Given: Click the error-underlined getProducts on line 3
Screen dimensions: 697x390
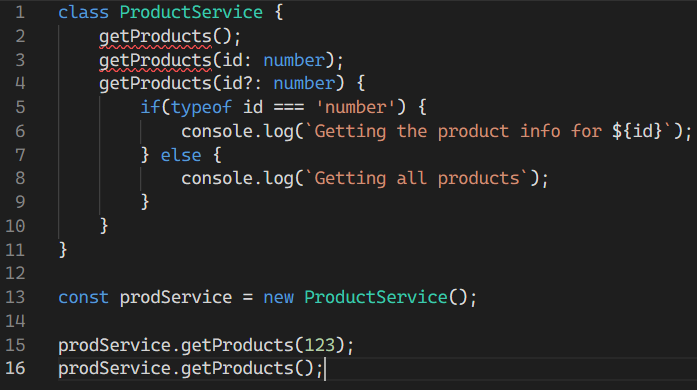Looking at the screenshot, I should [x=155, y=60].
